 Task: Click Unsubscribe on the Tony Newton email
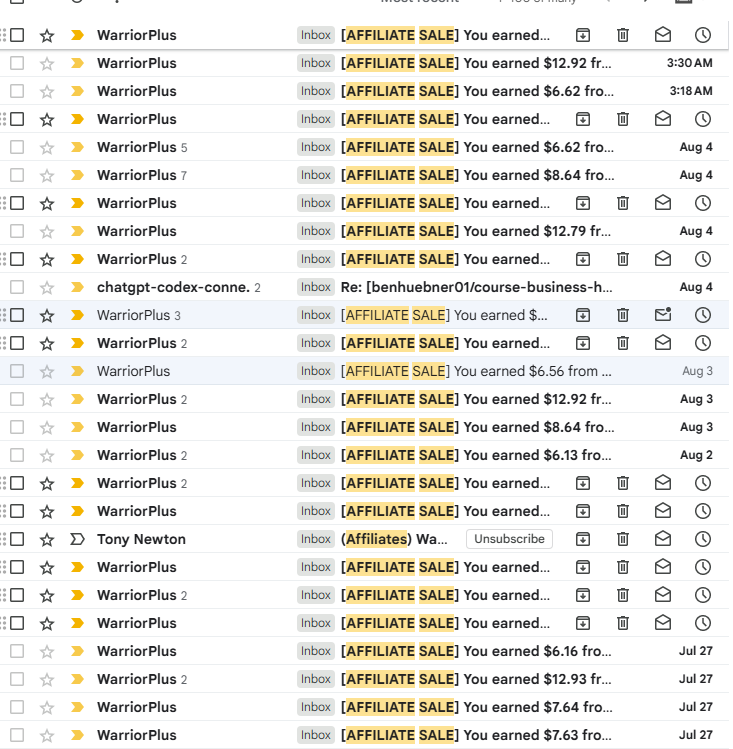[x=509, y=539]
